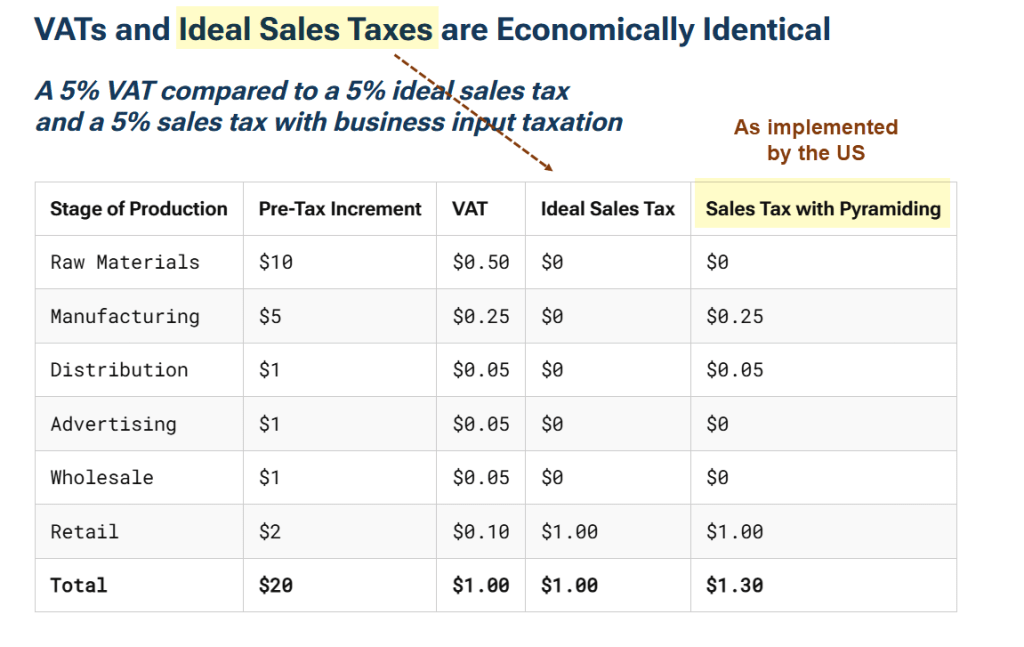The image size is (1024, 647).
Task: Select the highlighted "Sales Tax with Pyramiding" header
Action: click(x=823, y=209)
